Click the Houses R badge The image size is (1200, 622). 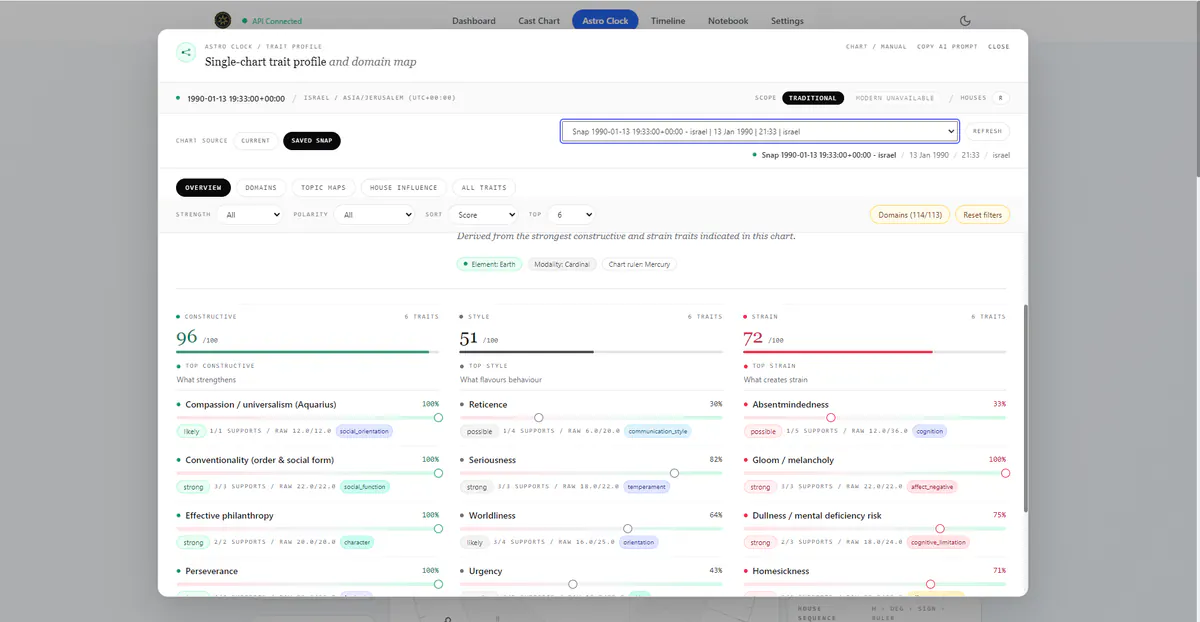[1001, 98]
